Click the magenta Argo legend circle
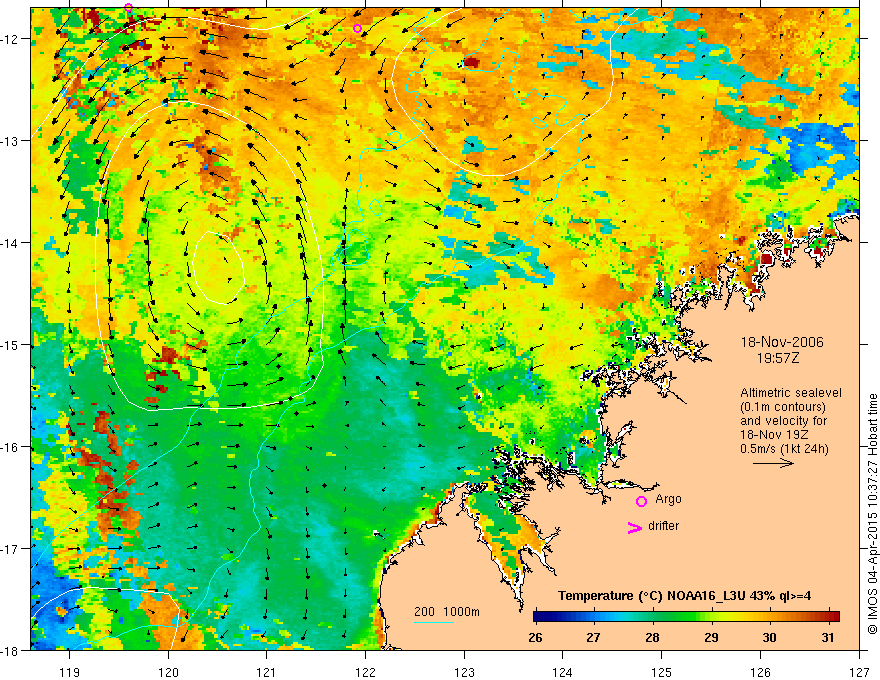880x680 pixels. tap(641, 501)
